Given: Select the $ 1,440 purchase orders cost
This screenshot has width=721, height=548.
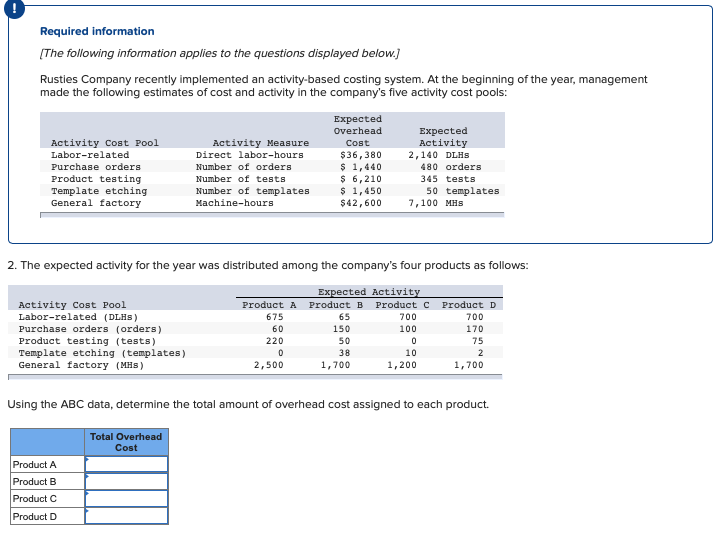Looking at the screenshot, I should 361,167.
